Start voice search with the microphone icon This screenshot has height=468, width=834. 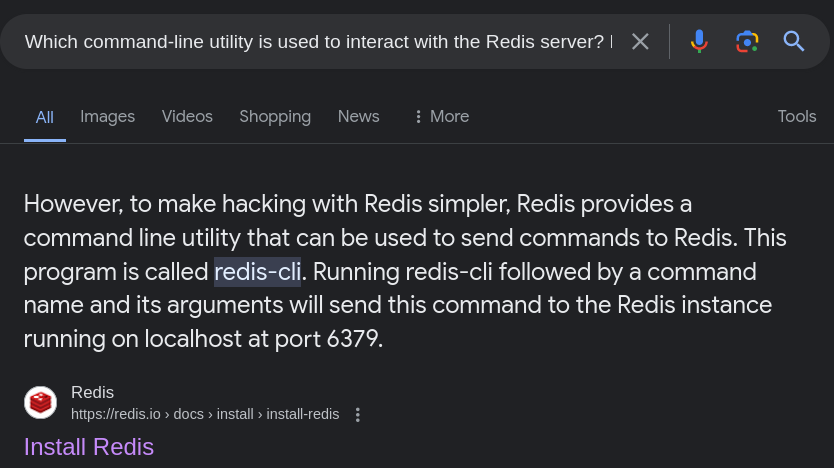[699, 41]
